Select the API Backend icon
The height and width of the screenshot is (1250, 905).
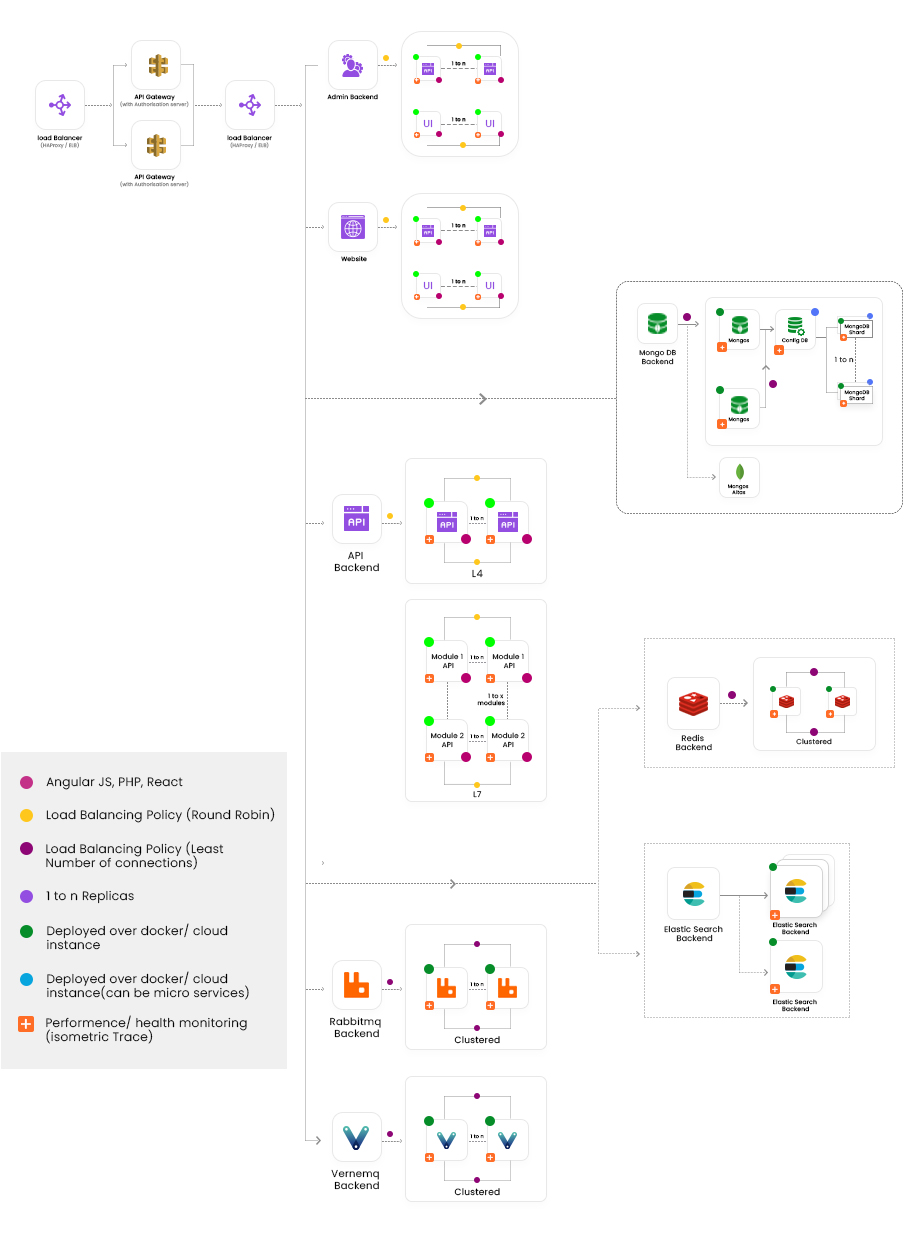[357, 519]
